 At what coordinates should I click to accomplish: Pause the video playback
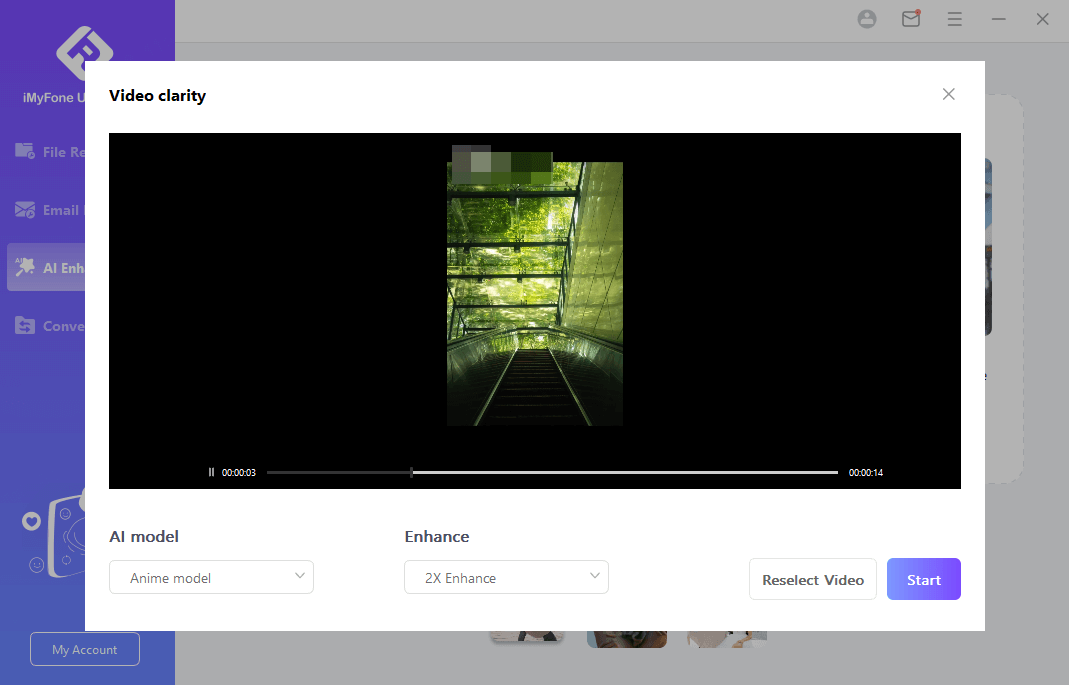[x=211, y=472]
